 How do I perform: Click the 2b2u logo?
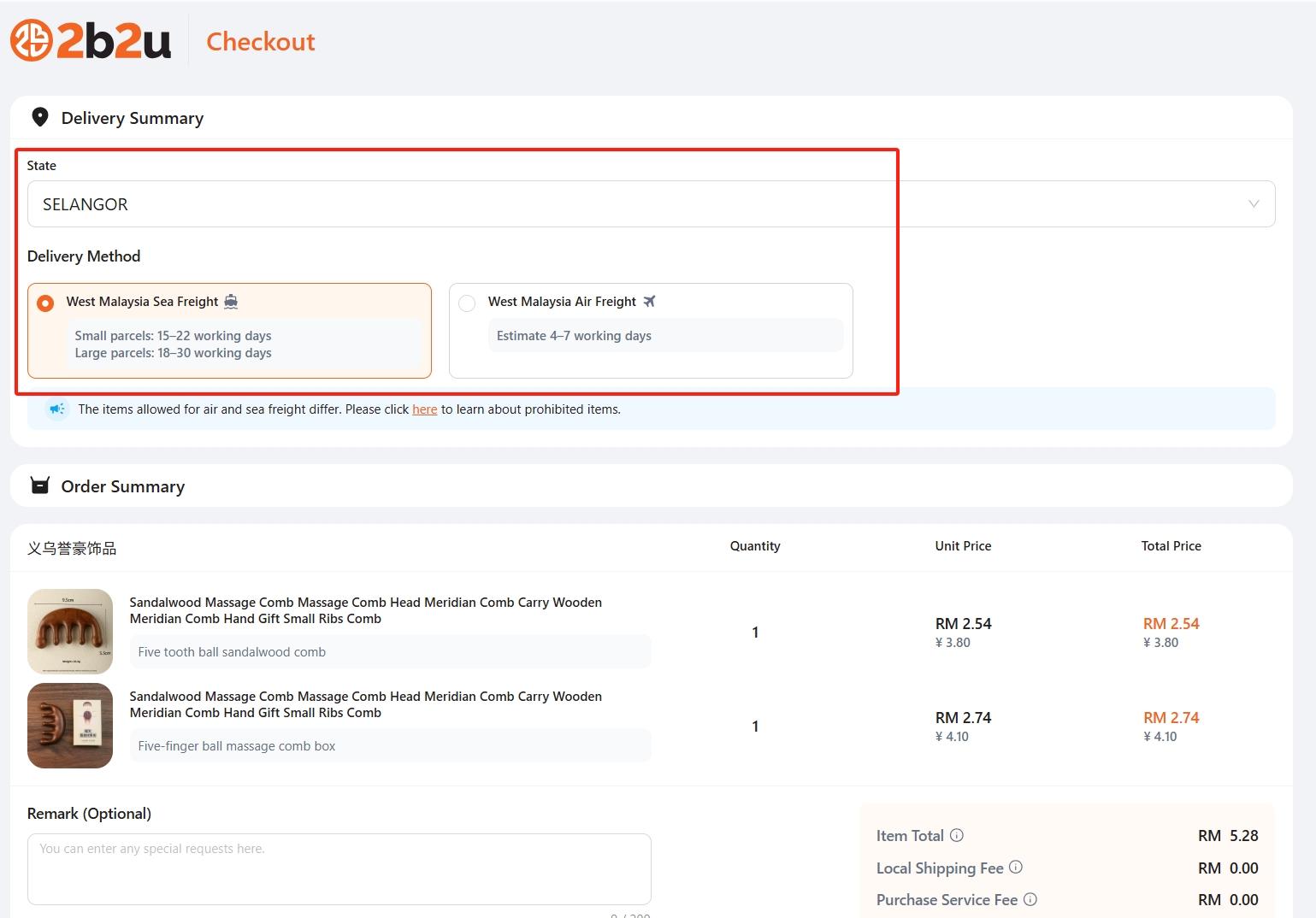tap(91, 40)
